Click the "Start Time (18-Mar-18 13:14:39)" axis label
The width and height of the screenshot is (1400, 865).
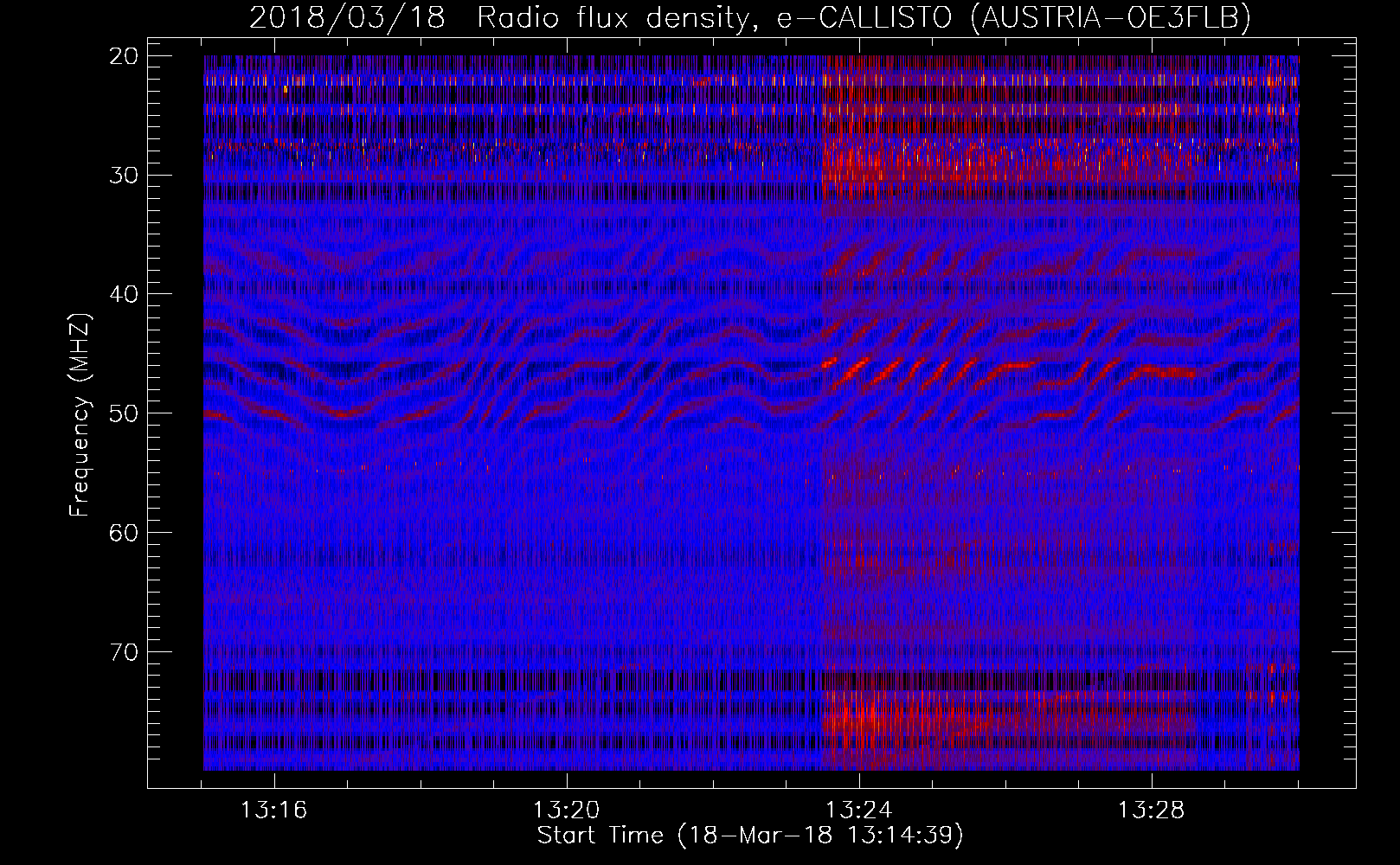(750, 836)
